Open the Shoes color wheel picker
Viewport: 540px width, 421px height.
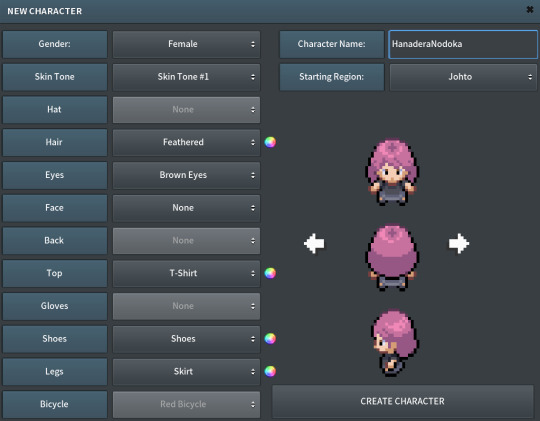(x=270, y=338)
